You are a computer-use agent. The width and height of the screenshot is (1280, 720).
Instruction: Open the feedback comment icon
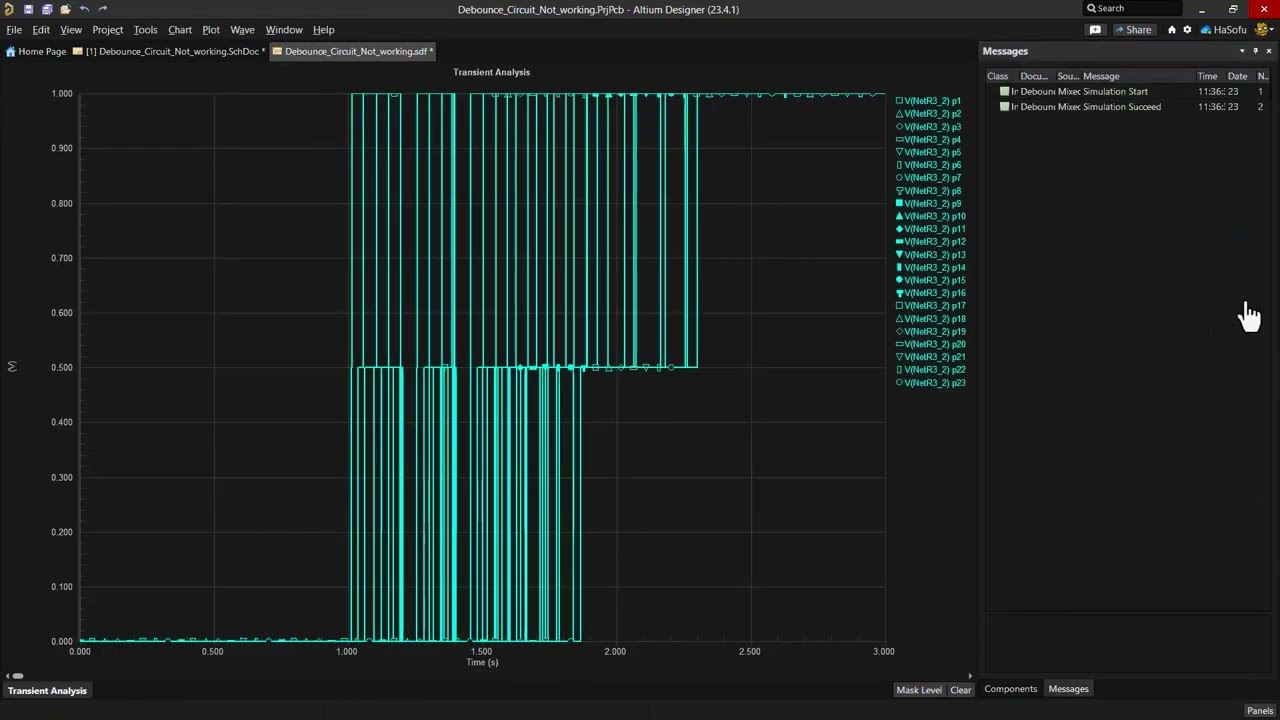point(1095,30)
